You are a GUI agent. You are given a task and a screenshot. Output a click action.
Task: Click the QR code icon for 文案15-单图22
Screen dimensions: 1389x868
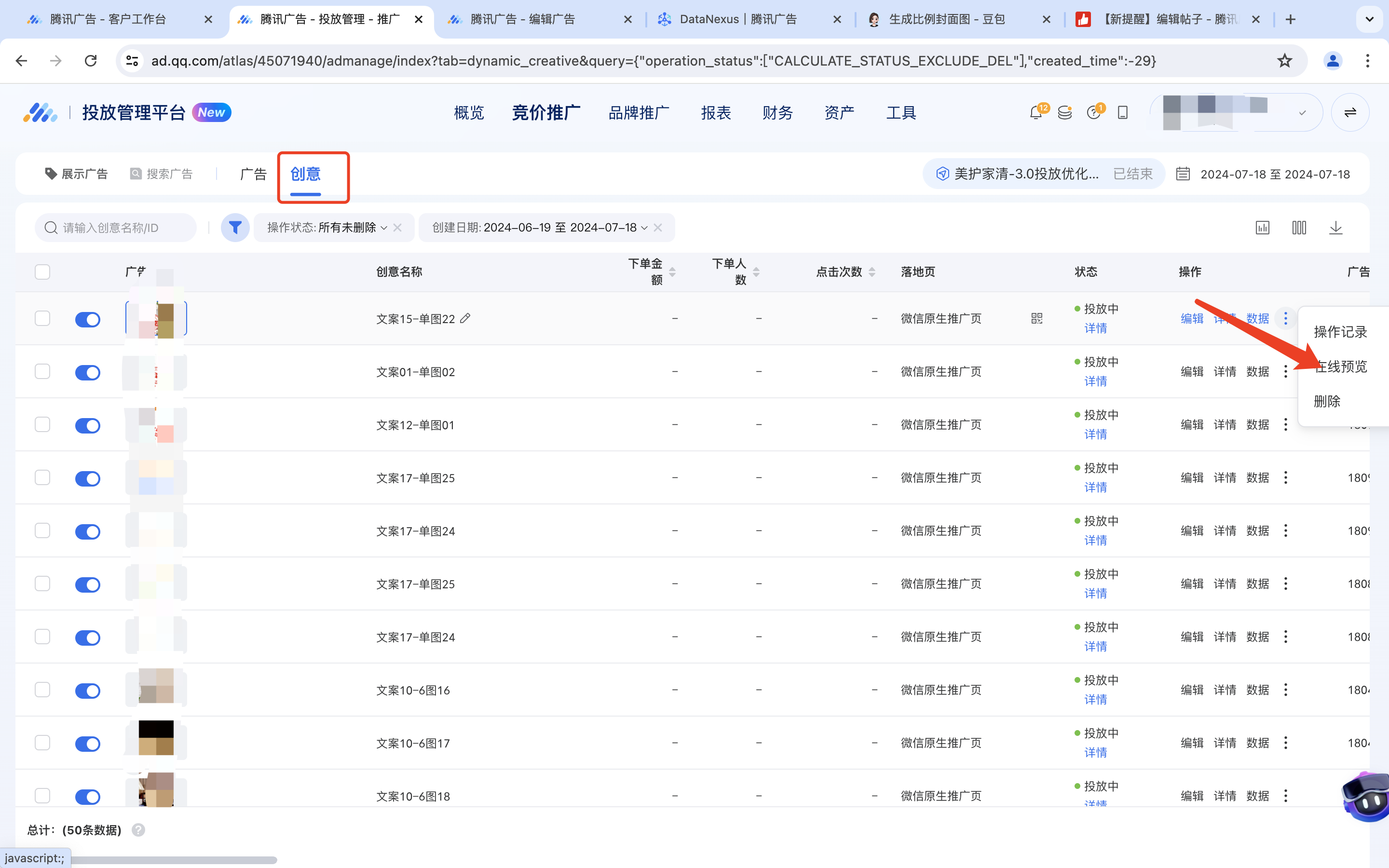click(1036, 318)
